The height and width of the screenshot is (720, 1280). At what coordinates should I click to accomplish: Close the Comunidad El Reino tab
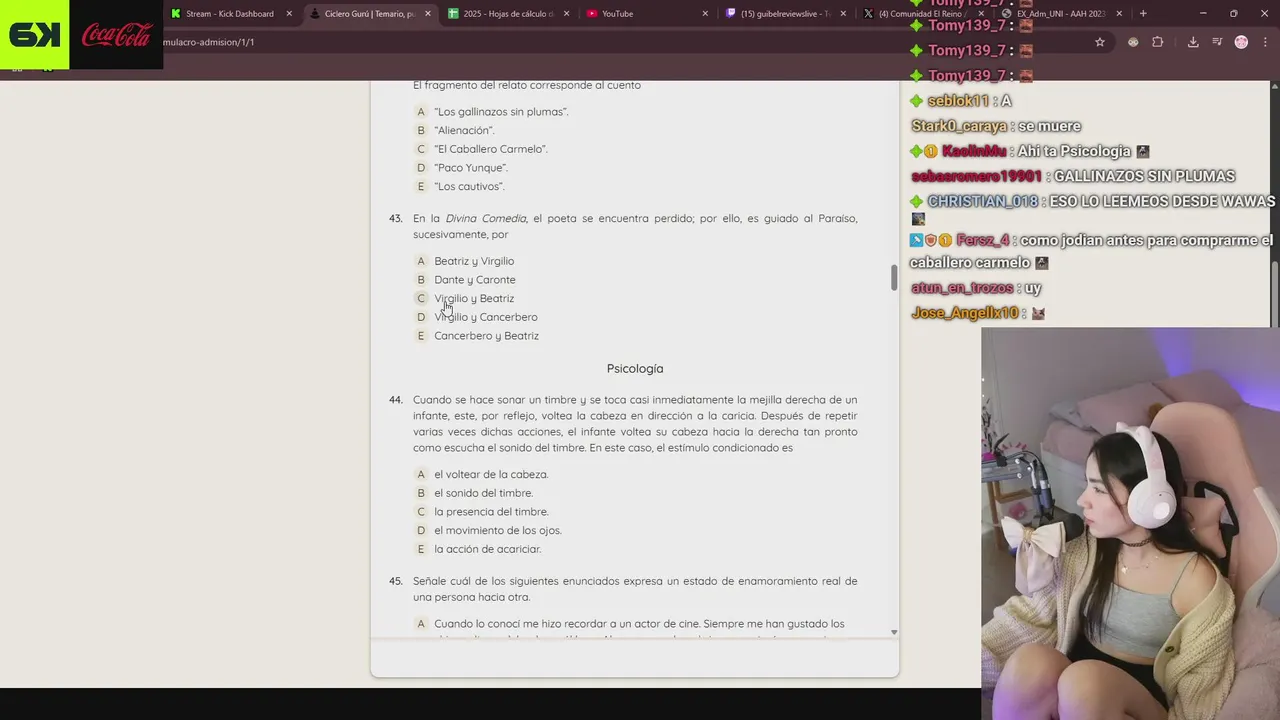[982, 14]
